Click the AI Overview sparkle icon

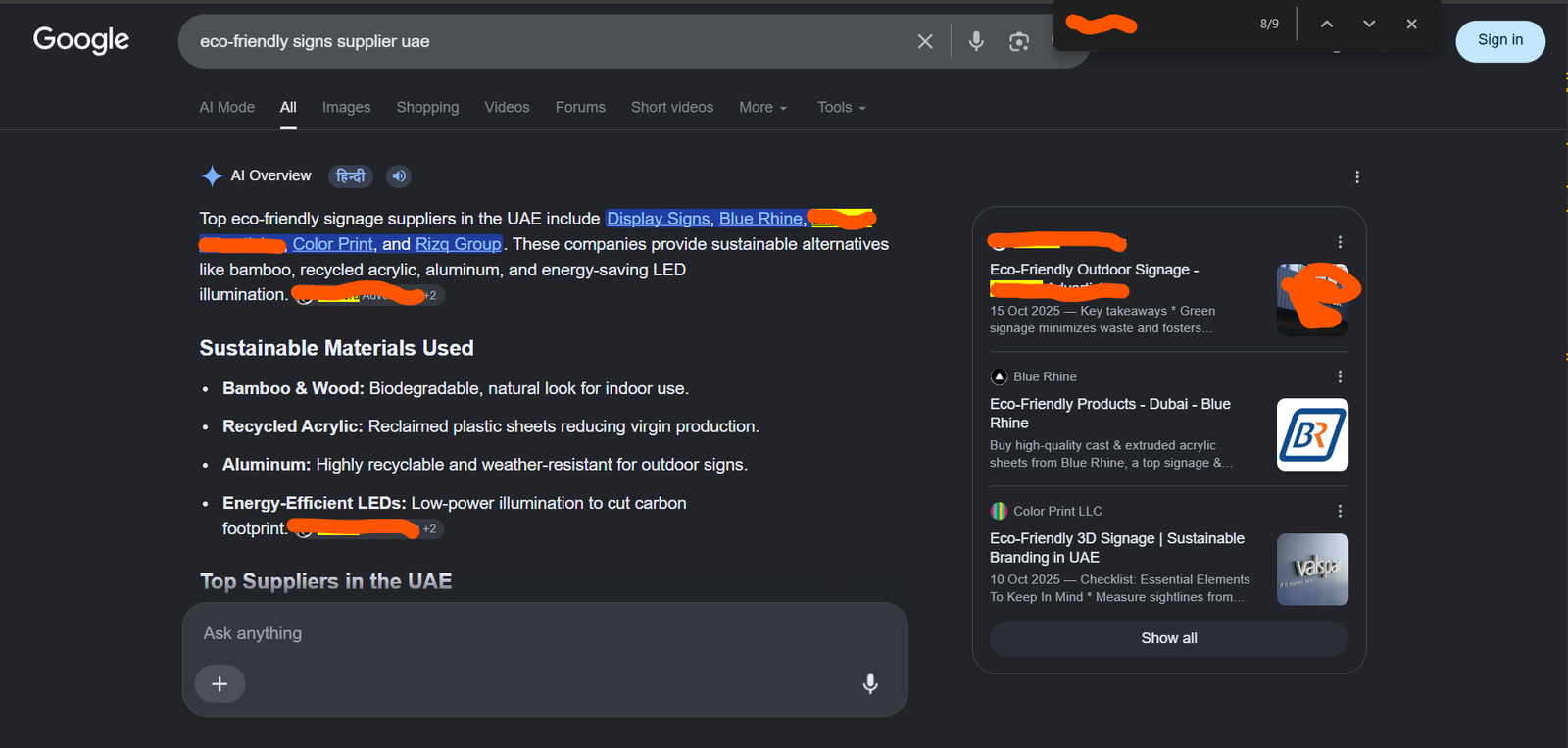212,176
